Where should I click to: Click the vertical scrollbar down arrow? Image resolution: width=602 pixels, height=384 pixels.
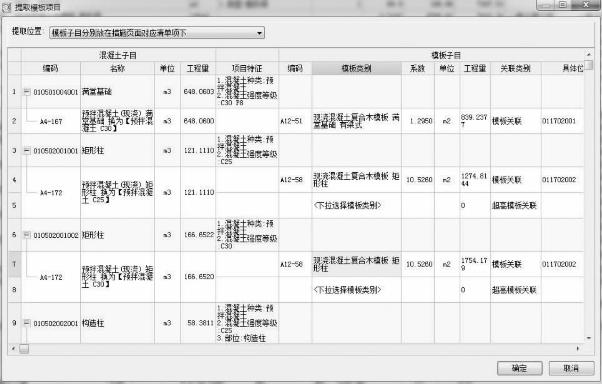(x=589, y=338)
